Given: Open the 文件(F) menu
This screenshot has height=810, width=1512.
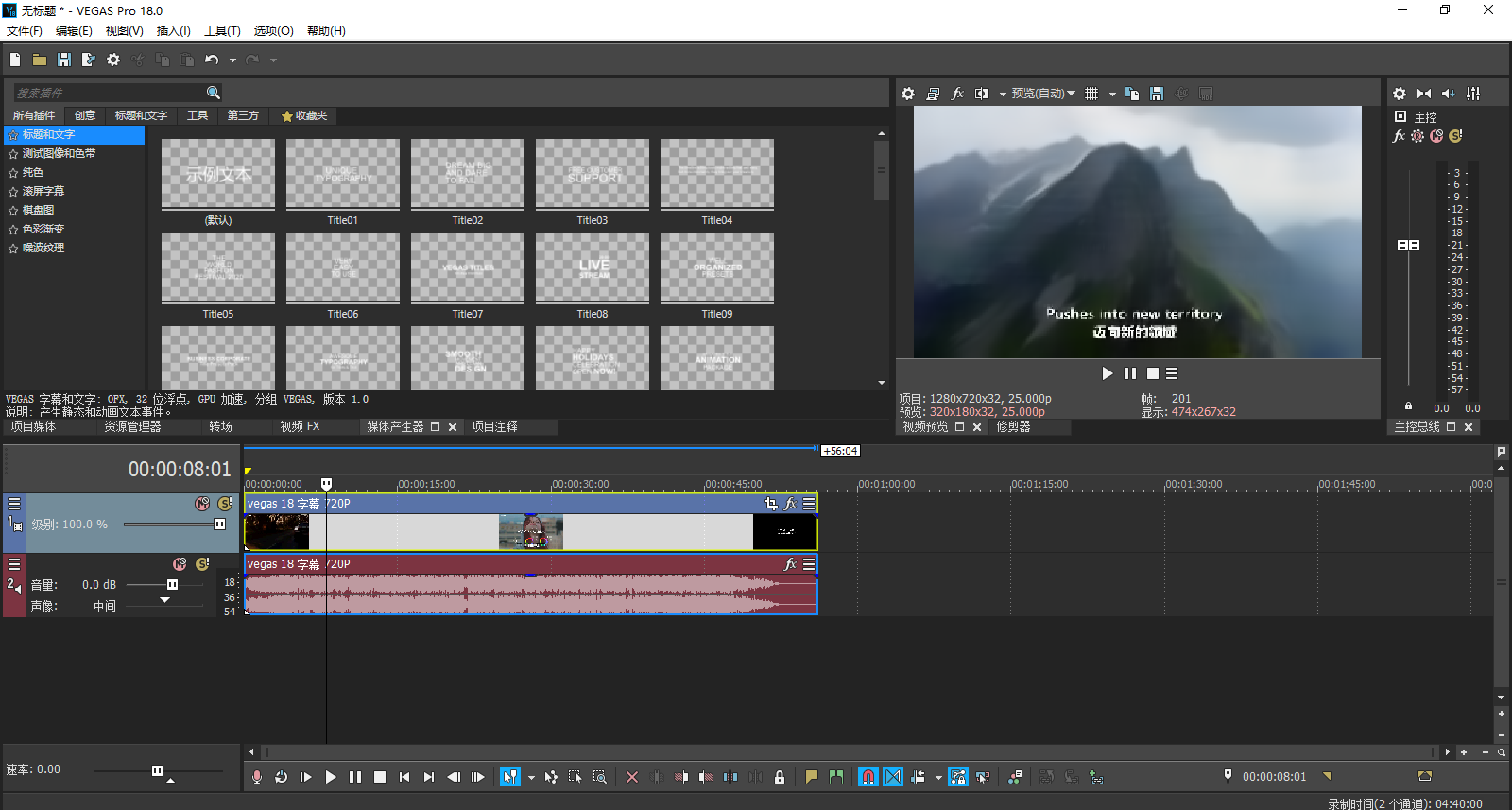Looking at the screenshot, I should pyautogui.click(x=25, y=30).
